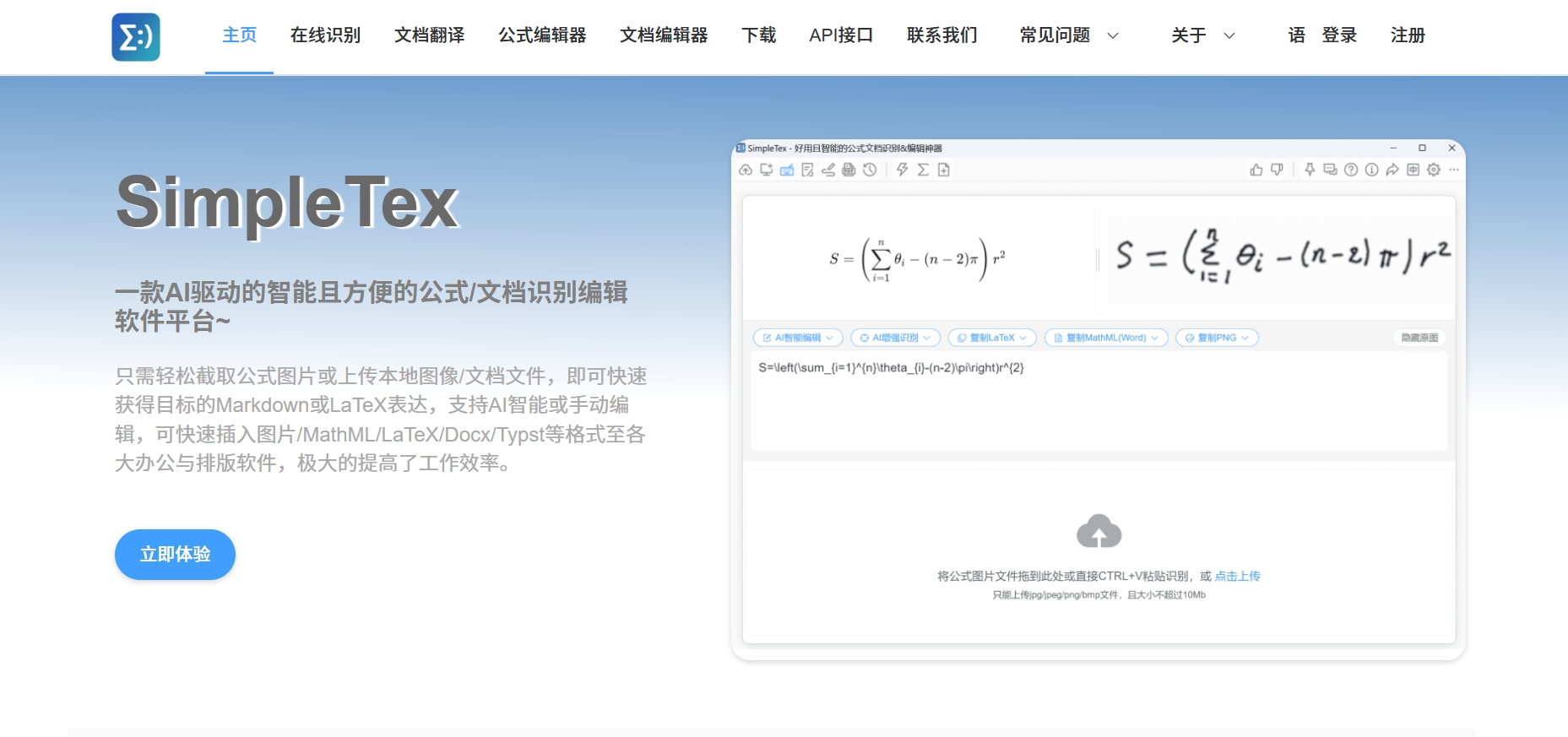Click the LaTeX code text field

click(x=1099, y=401)
